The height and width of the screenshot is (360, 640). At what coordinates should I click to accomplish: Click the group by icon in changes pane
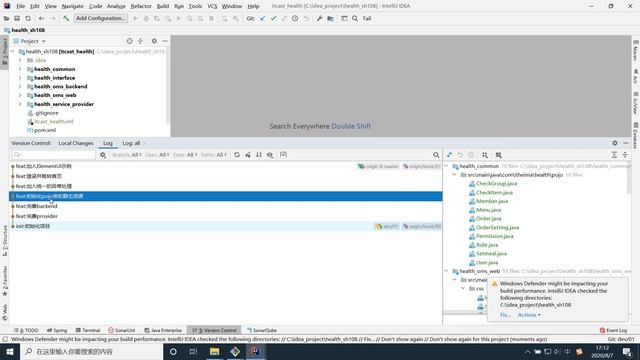pos(484,155)
